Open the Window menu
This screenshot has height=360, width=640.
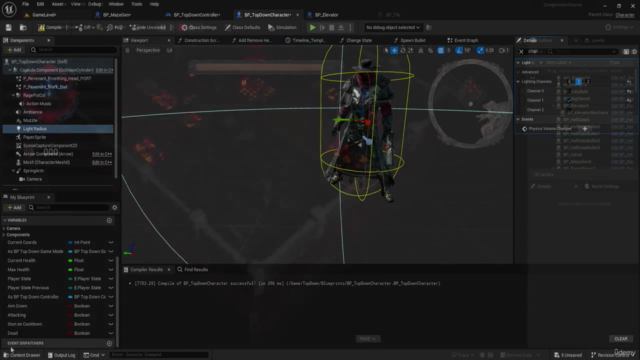116,4
